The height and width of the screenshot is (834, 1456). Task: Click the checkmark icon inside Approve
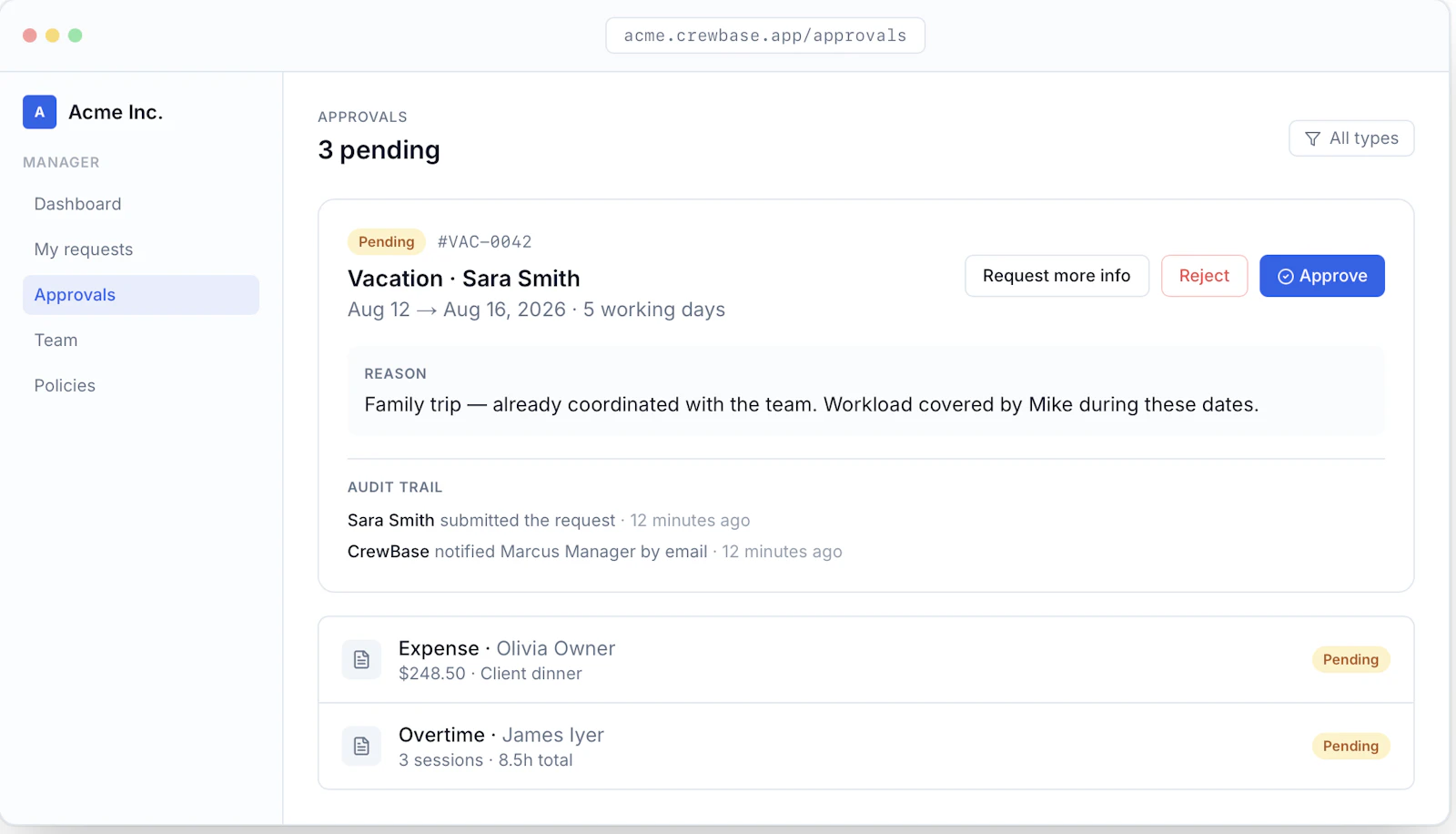(x=1285, y=277)
